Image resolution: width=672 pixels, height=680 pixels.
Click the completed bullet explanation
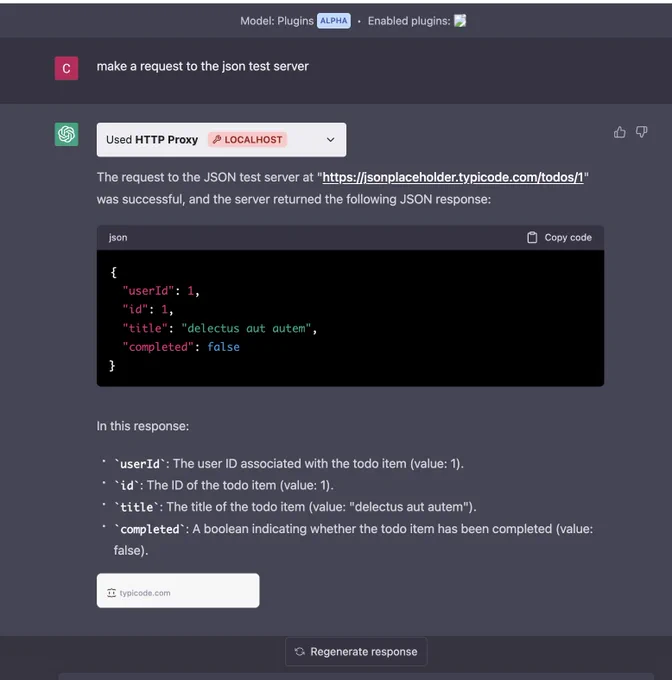[x=353, y=539]
